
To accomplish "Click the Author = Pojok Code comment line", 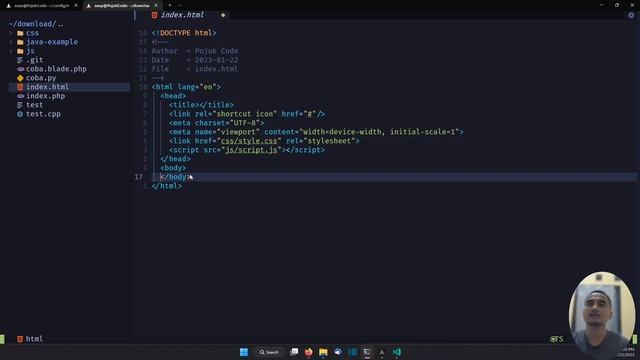I will (195, 51).
